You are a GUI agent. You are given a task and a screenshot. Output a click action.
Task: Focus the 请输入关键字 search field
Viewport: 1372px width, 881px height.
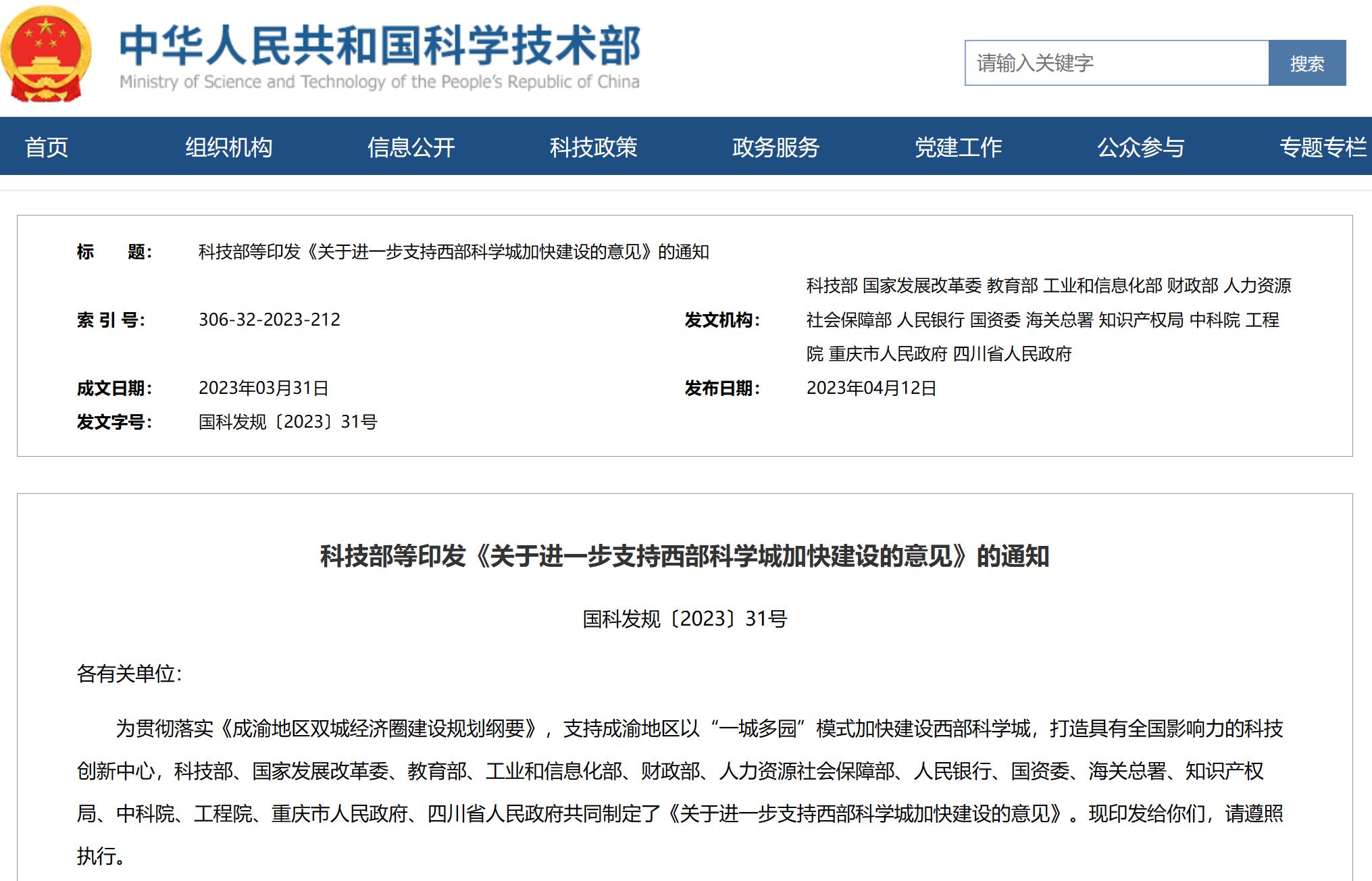pos(1117,63)
